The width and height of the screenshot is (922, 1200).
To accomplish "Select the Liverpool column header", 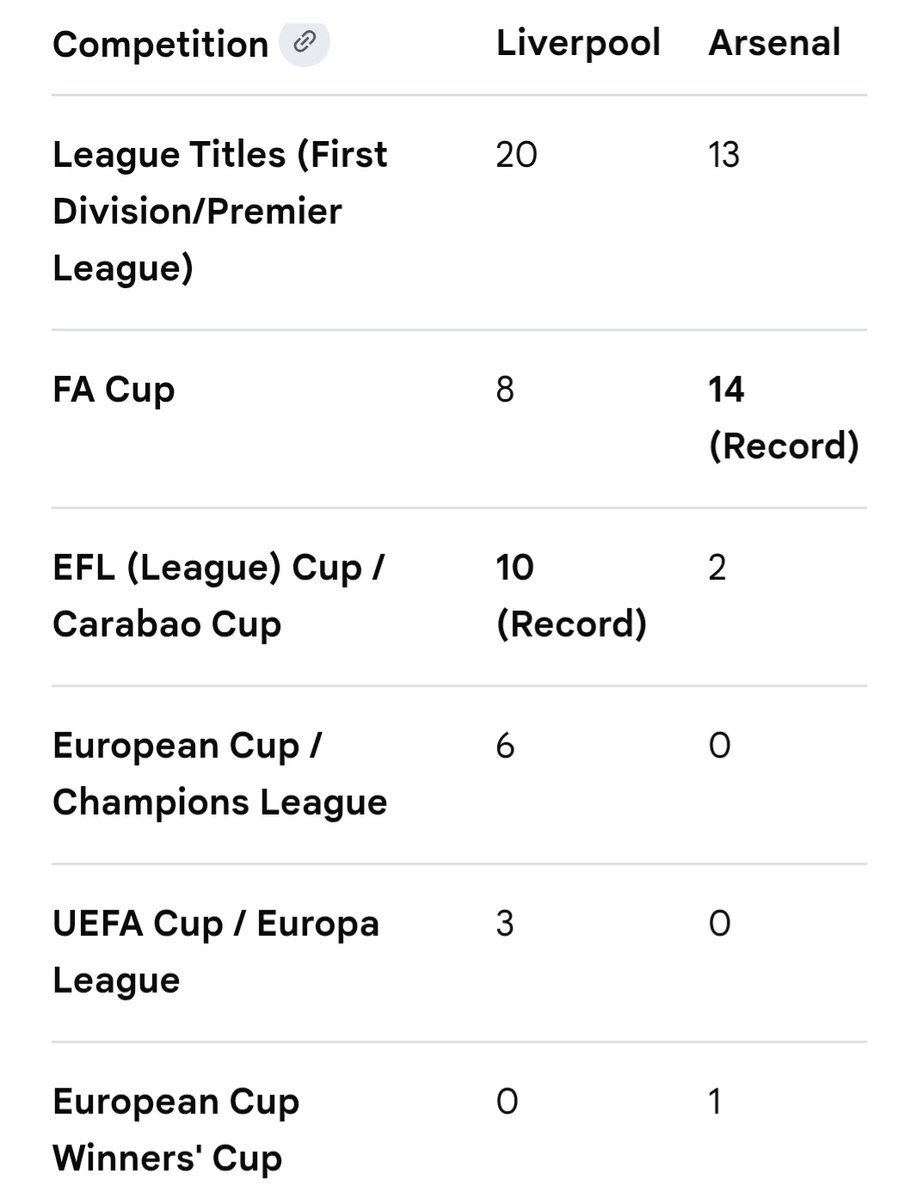I will (x=579, y=43).
